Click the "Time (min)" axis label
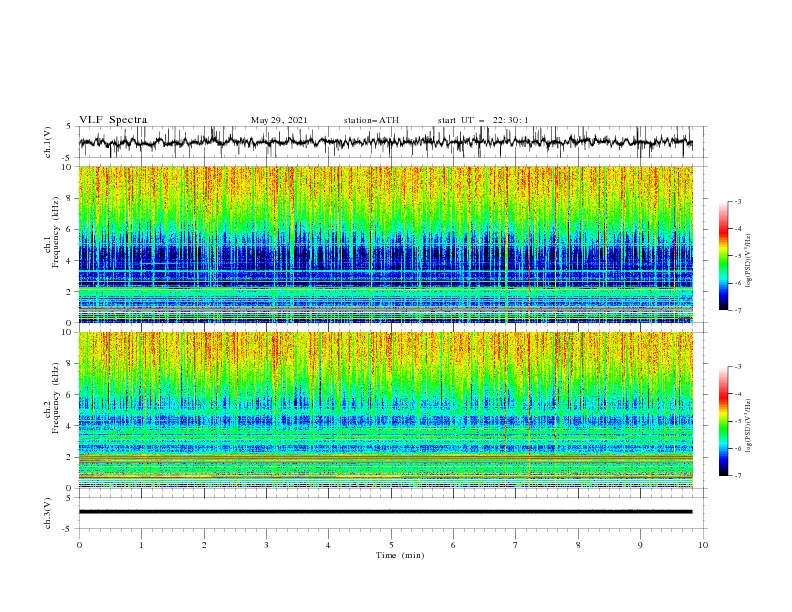792x612 pixels. (x=400, y=555)
